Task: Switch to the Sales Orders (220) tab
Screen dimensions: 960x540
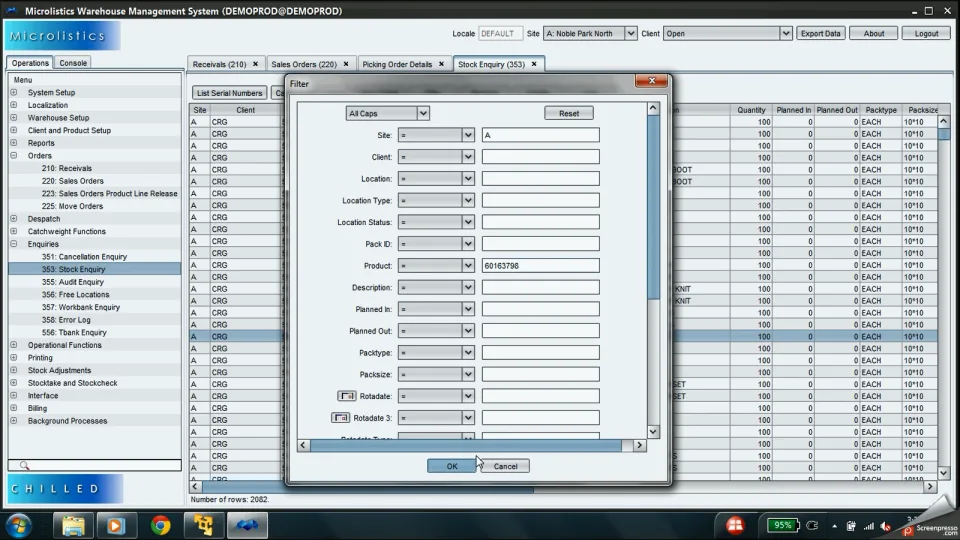Action: coord(304,64)
